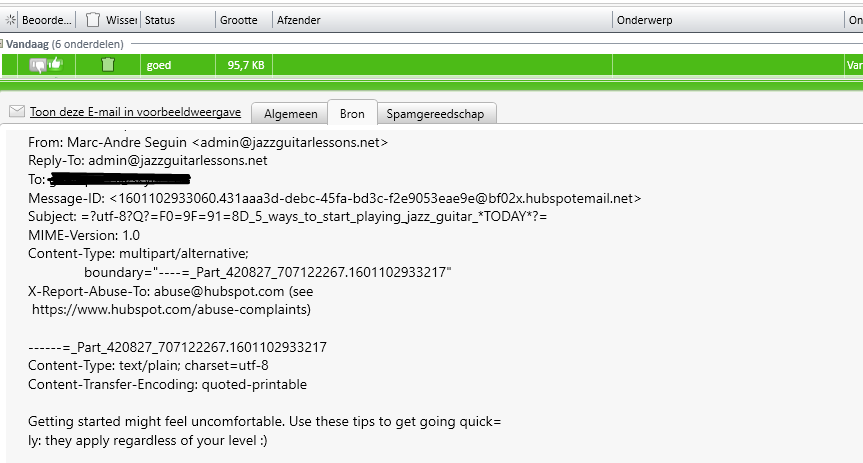Click the 'boundary=' line

[x=267, y=273]
